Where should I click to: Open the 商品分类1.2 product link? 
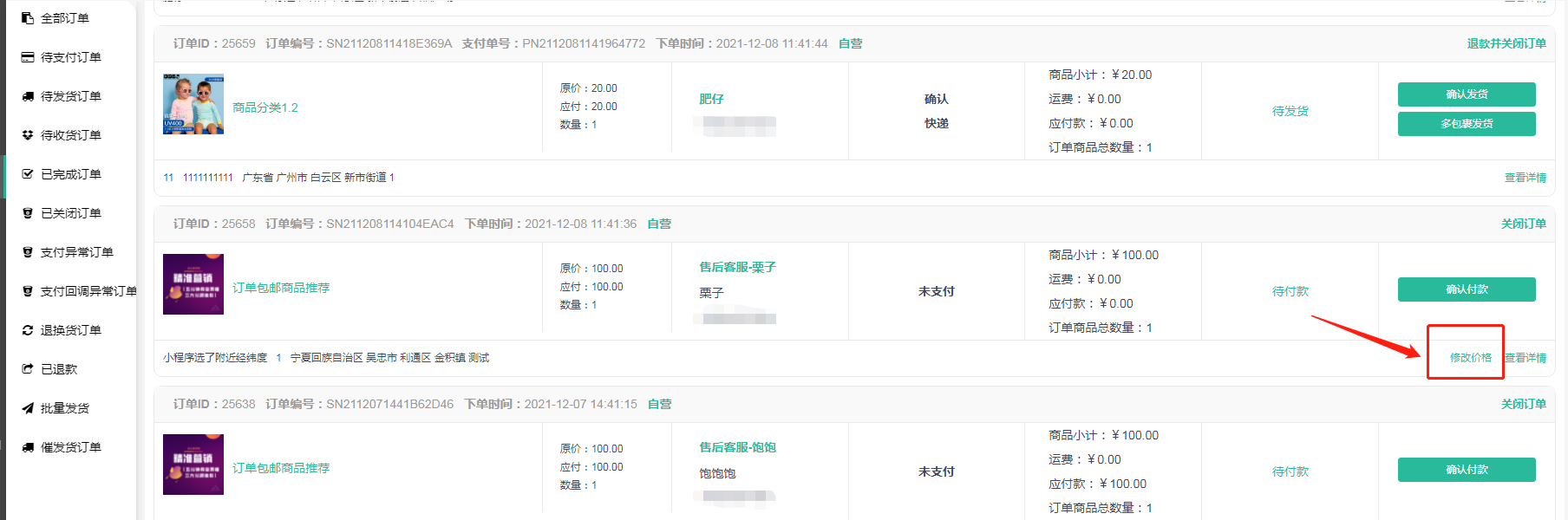(265, 107)
